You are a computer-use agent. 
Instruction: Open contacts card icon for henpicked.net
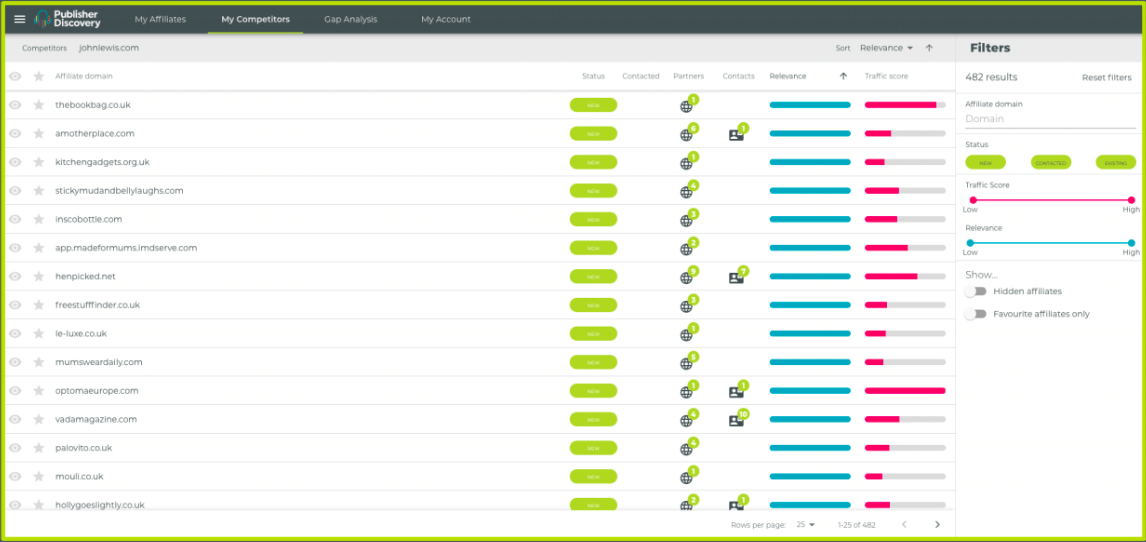(736, 278)
